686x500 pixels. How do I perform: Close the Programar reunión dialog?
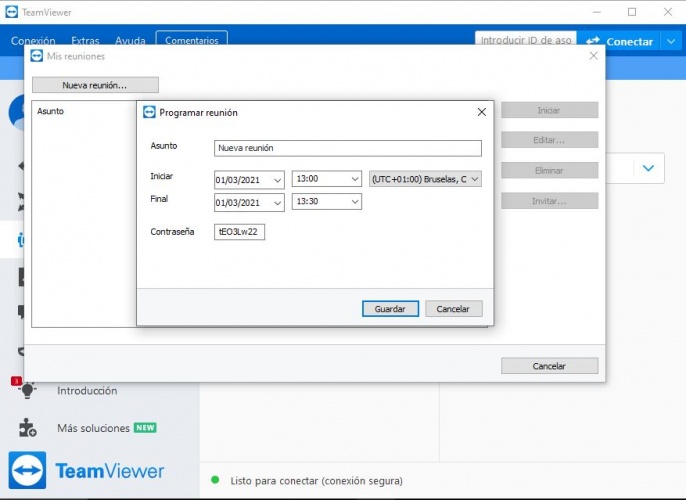click(482, 112)
